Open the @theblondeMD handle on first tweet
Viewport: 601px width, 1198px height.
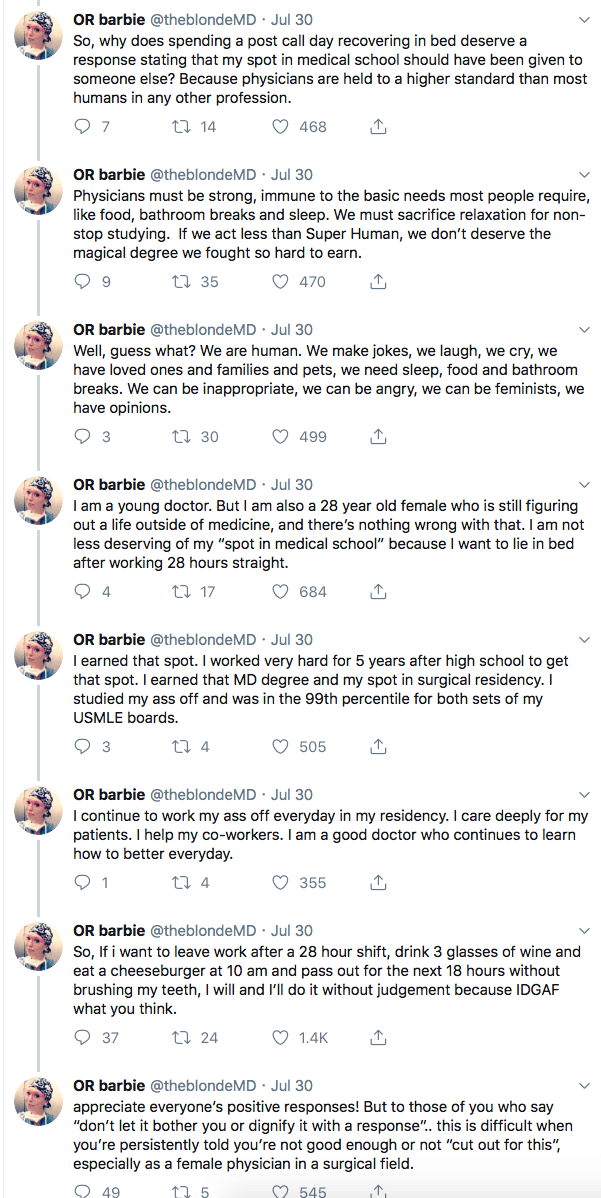pos(203,19)
